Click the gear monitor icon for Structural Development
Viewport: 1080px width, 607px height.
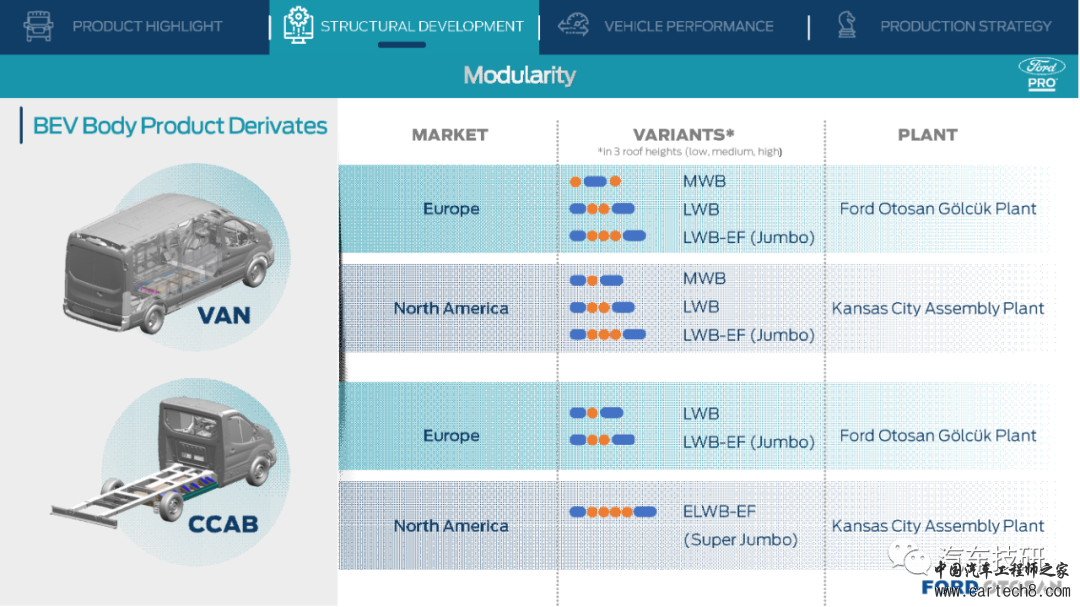pos(297,26)
